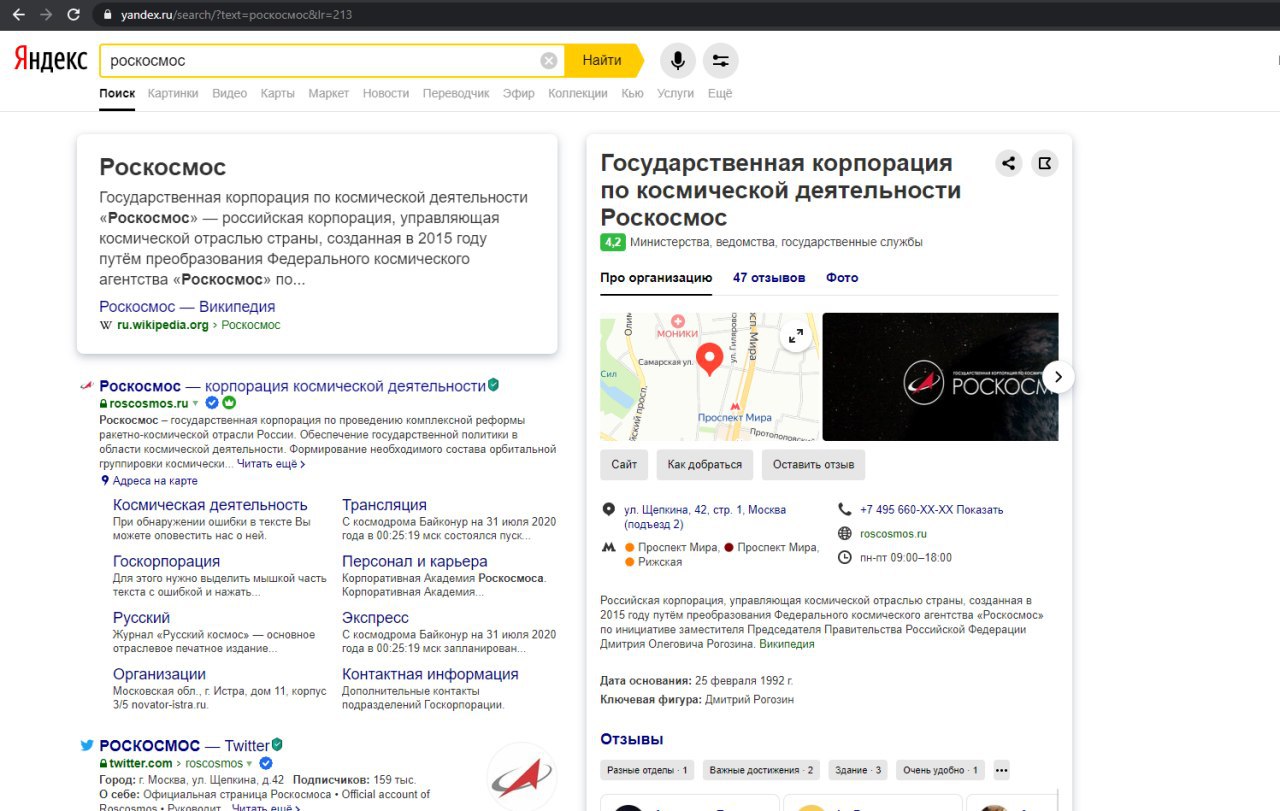
Task: Click green crown badge near roscosmos.ru
Action: click(228, 403)
